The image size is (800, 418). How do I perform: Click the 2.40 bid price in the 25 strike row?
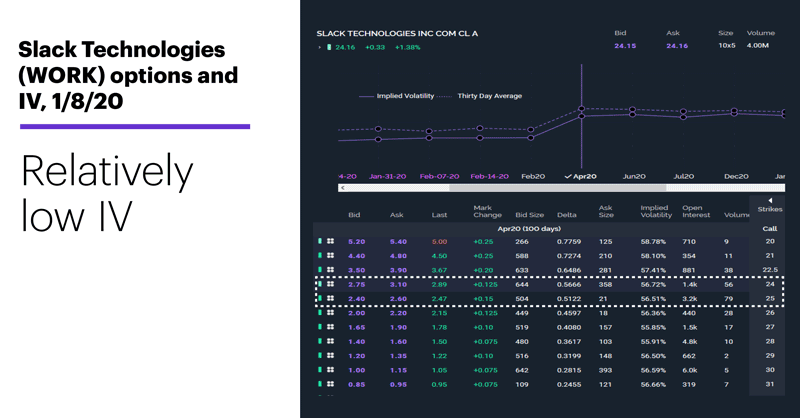coord(357,299)
